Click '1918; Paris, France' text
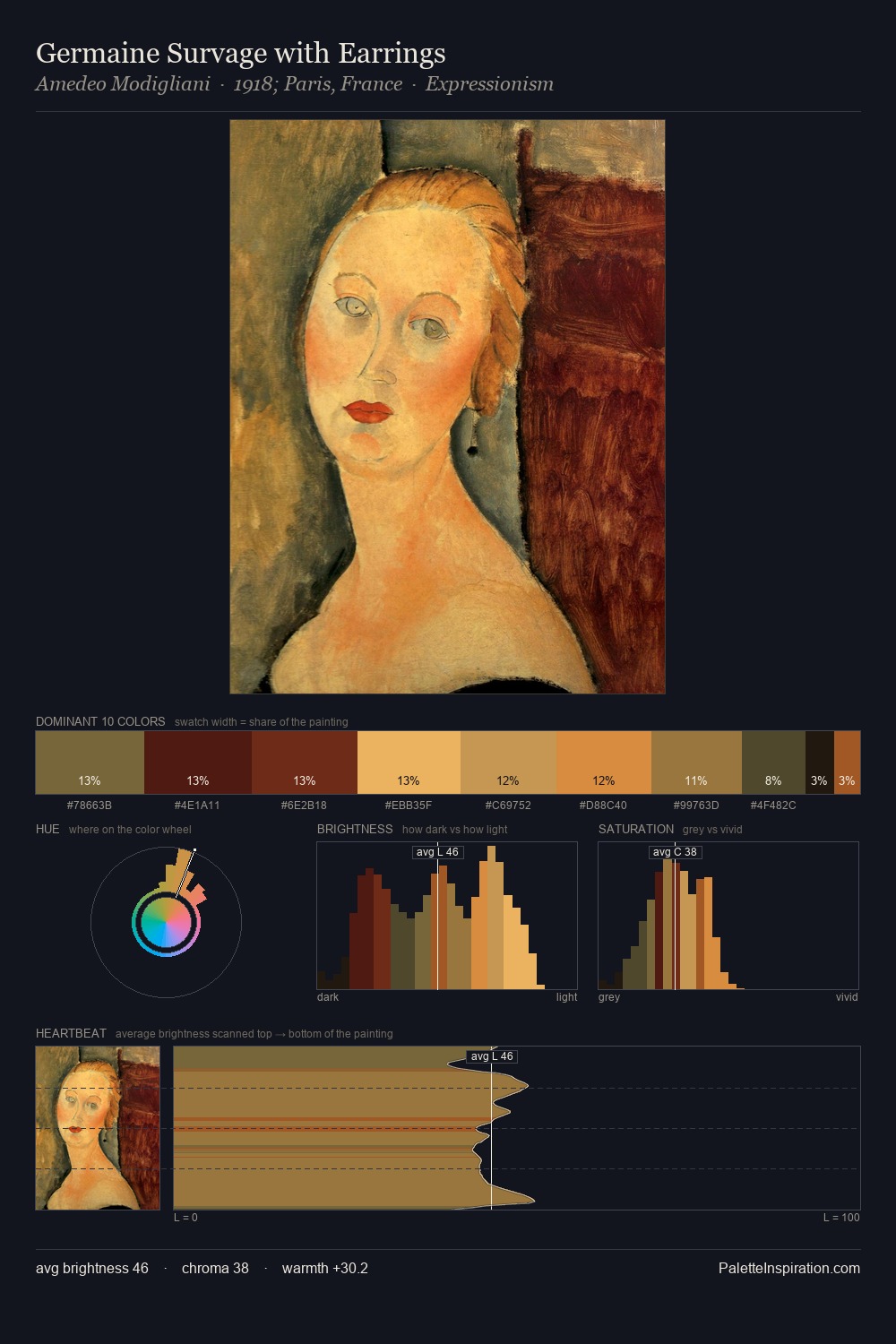Screen dimensions: 896x1344 point(318,84)
